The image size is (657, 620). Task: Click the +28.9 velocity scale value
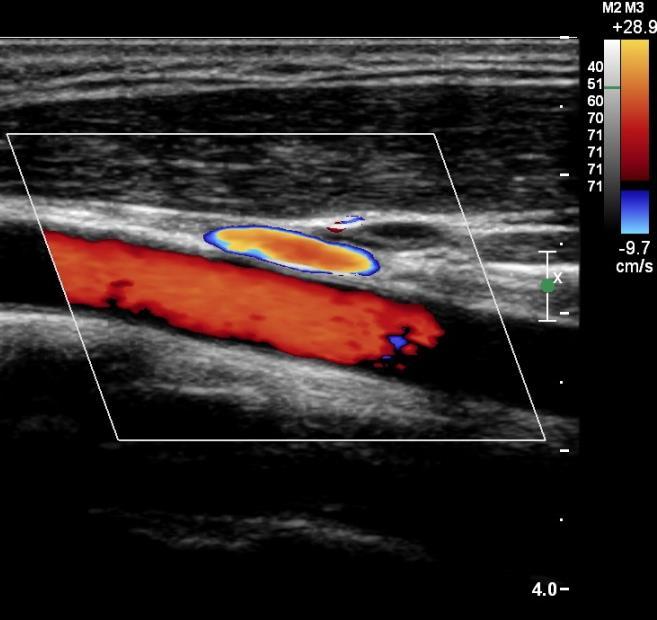pyautogui.click(x=634, y=27)
